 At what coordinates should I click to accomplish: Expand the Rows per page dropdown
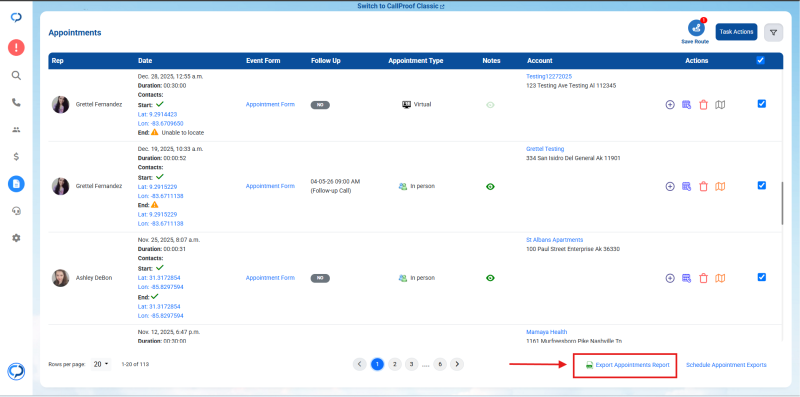pyautogui.click(x=101, y=364)
